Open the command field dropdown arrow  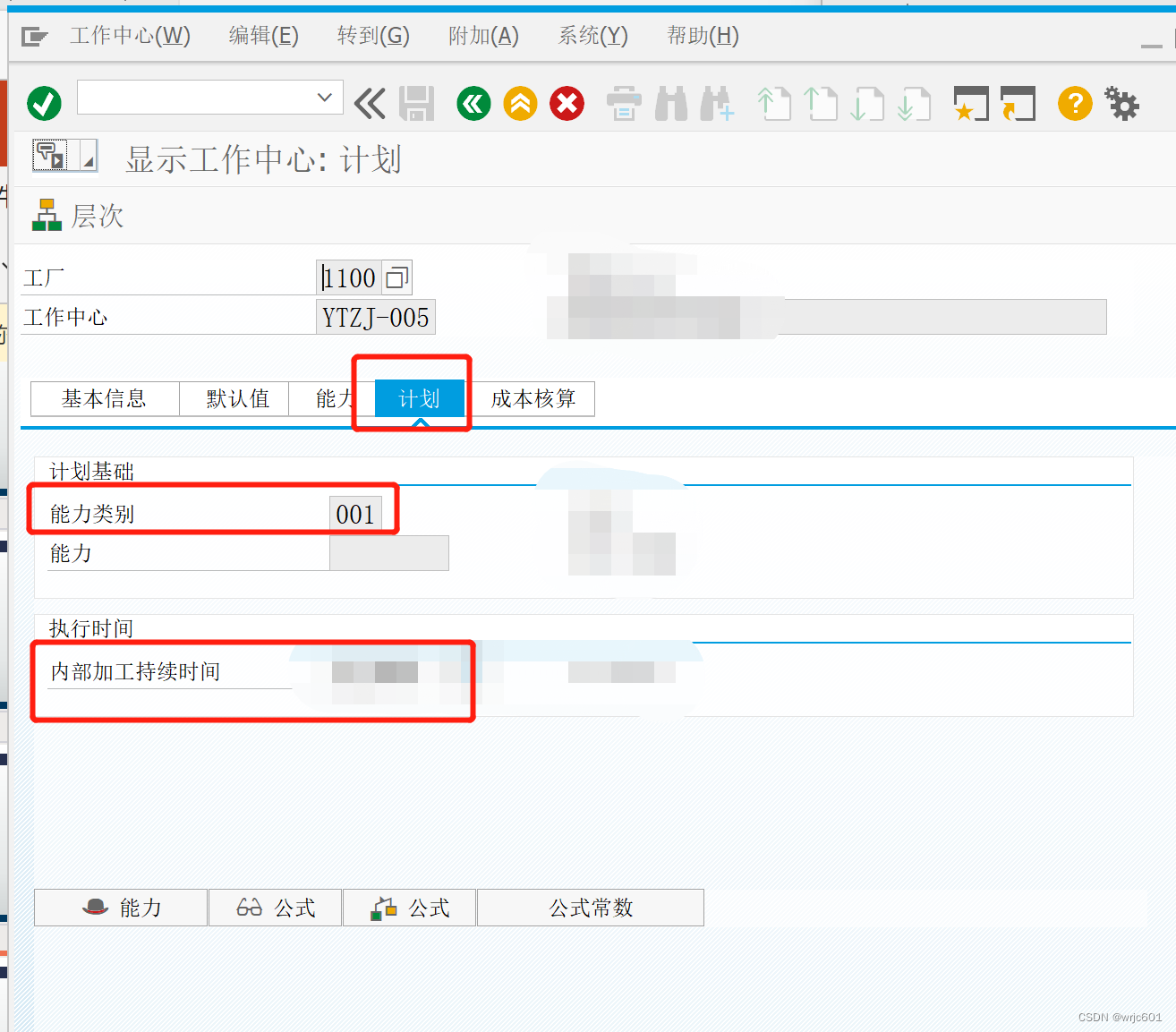(x=324, y=97)
